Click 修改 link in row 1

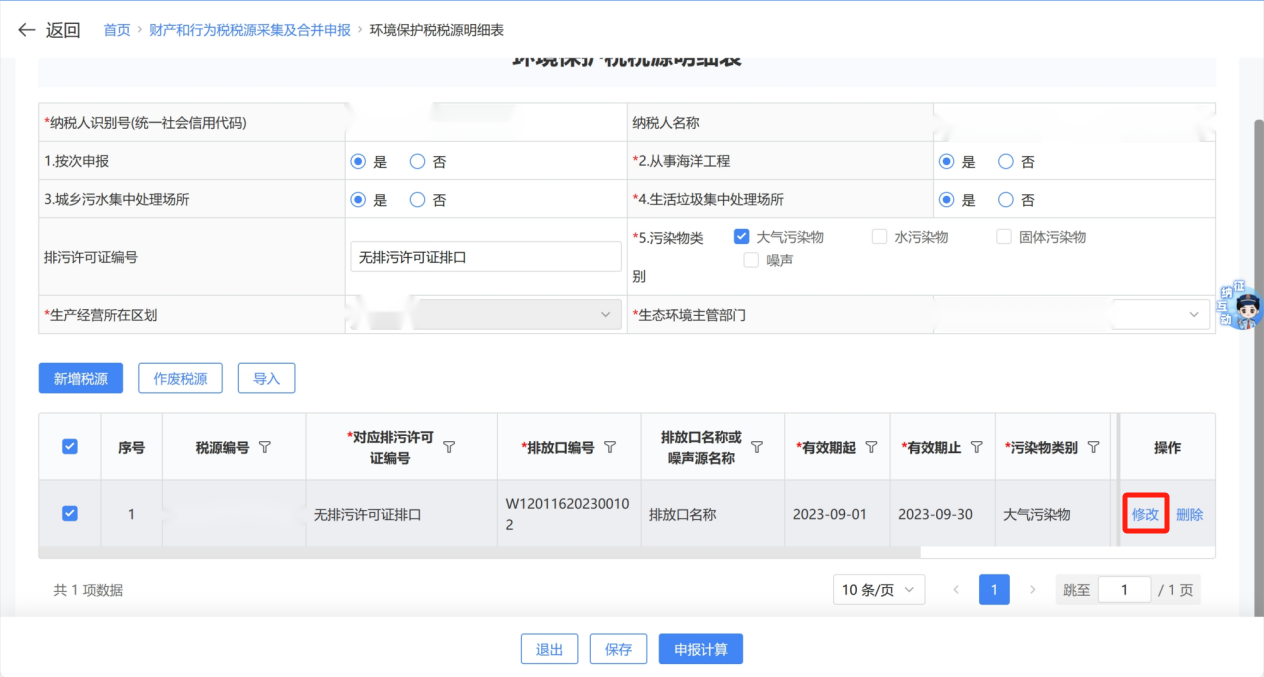point(1145,515)
